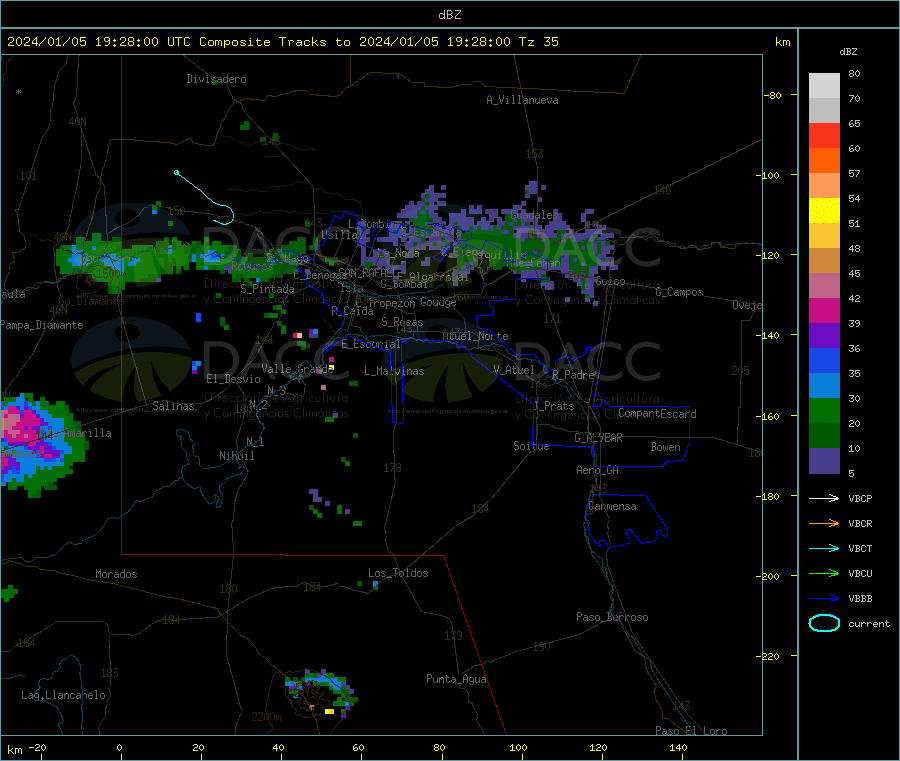Click the Goudge map label
Image resolution: width=900 pixels, height=761 pixels.
coord(438,302)
